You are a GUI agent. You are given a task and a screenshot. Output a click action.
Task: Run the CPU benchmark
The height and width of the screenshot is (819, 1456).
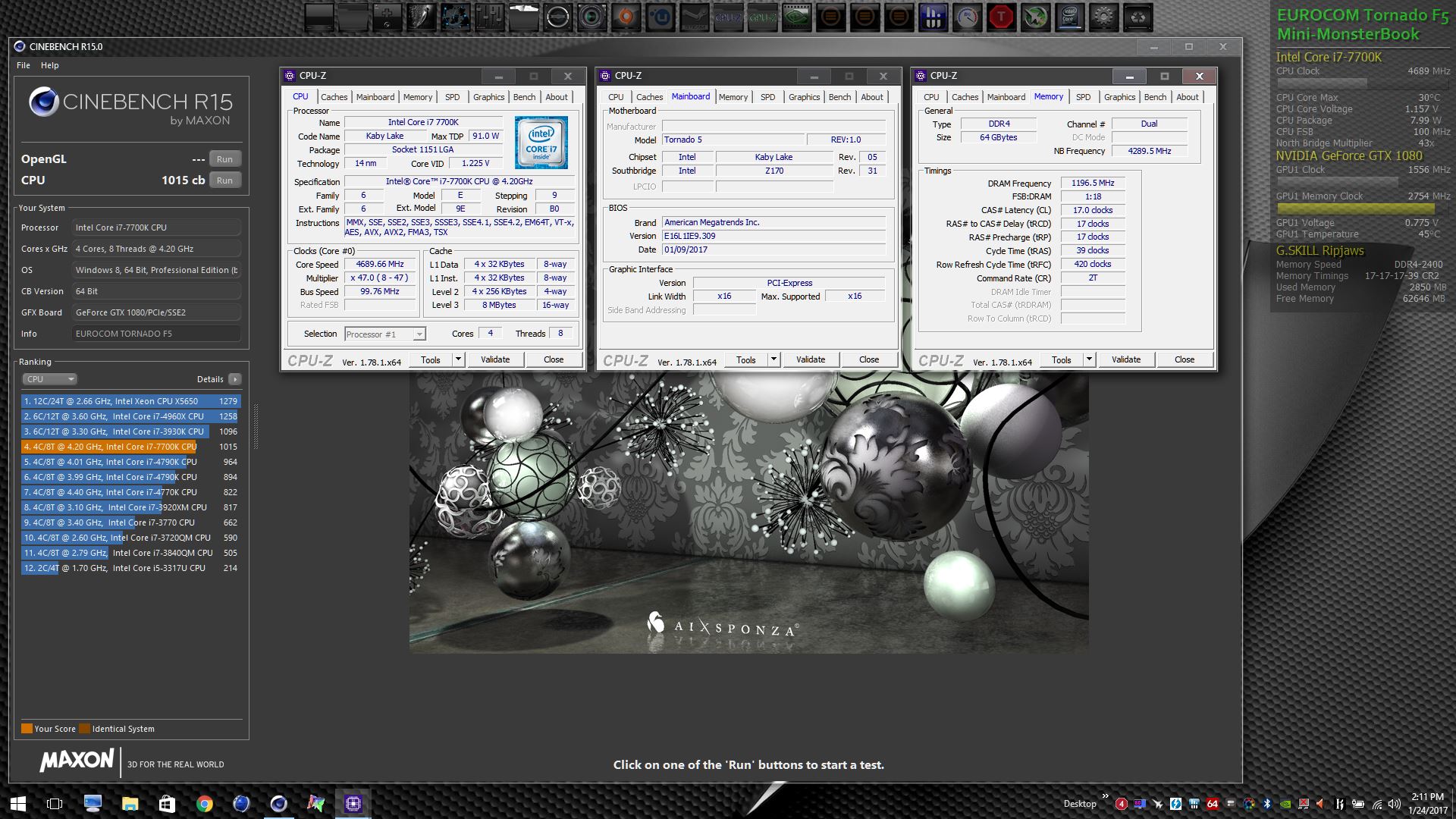(224, 180)
